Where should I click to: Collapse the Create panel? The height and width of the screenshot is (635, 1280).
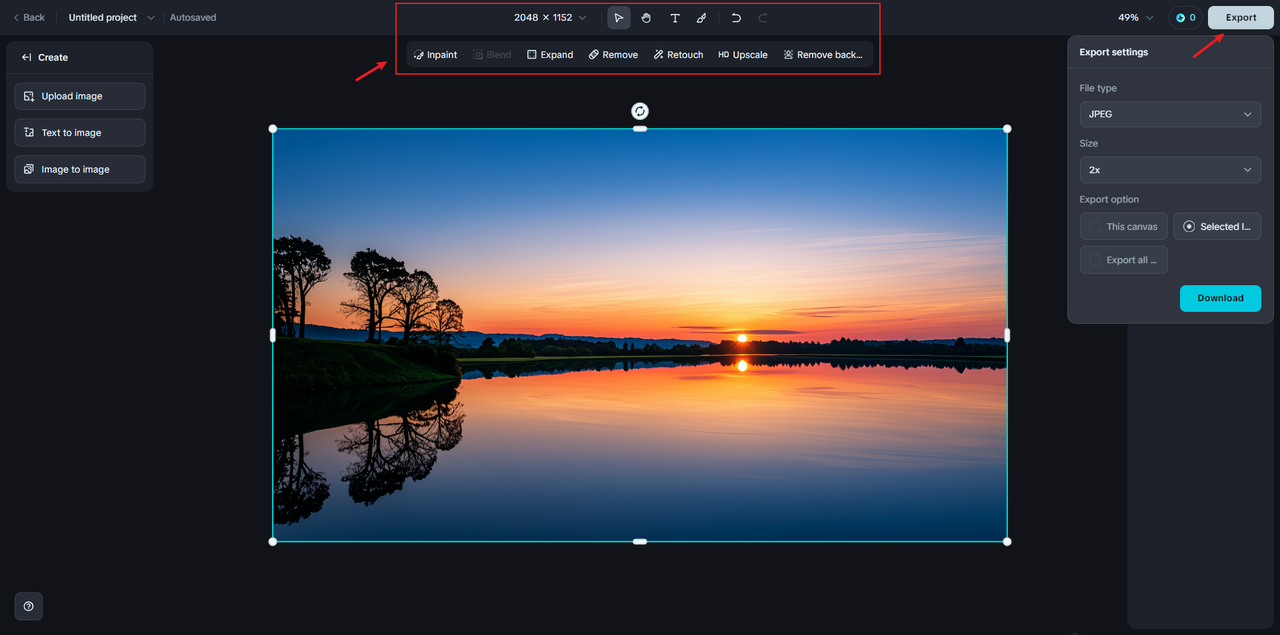tap(26, 58)
